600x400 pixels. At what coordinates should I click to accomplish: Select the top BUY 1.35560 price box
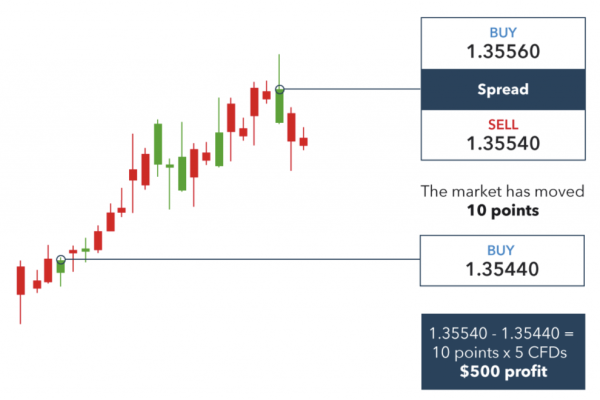pos(503,43)
